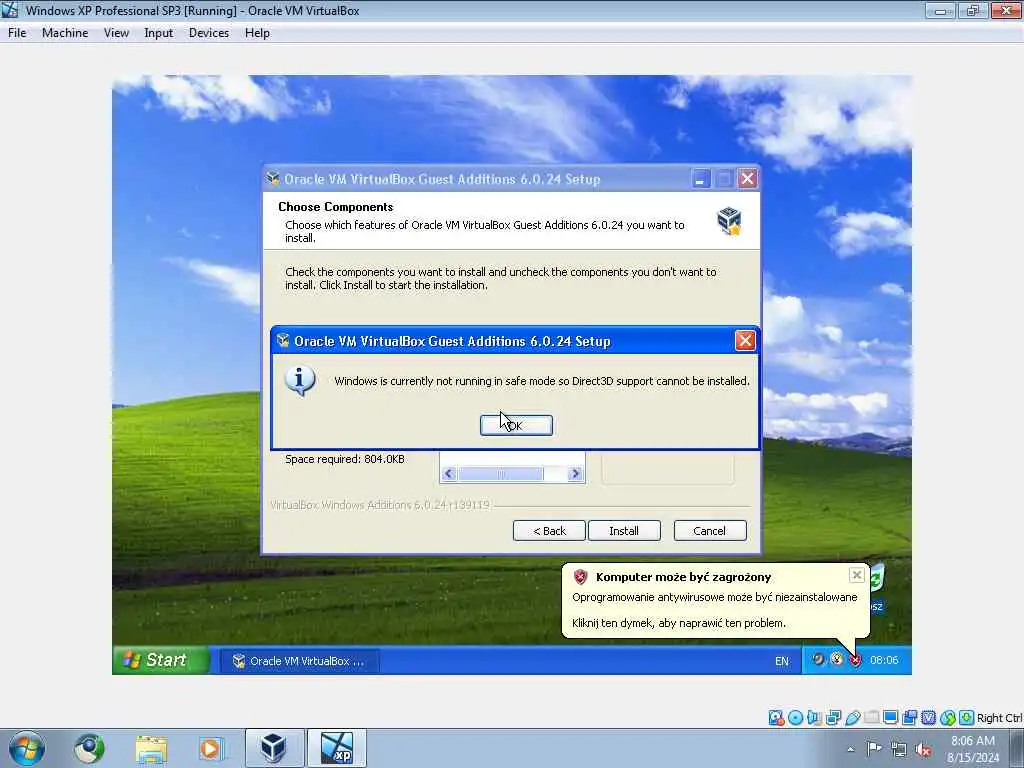This screenshot has width=1024, height=768.
Task: Open the File menu of VirtualBox
Action: click(17, 33)
